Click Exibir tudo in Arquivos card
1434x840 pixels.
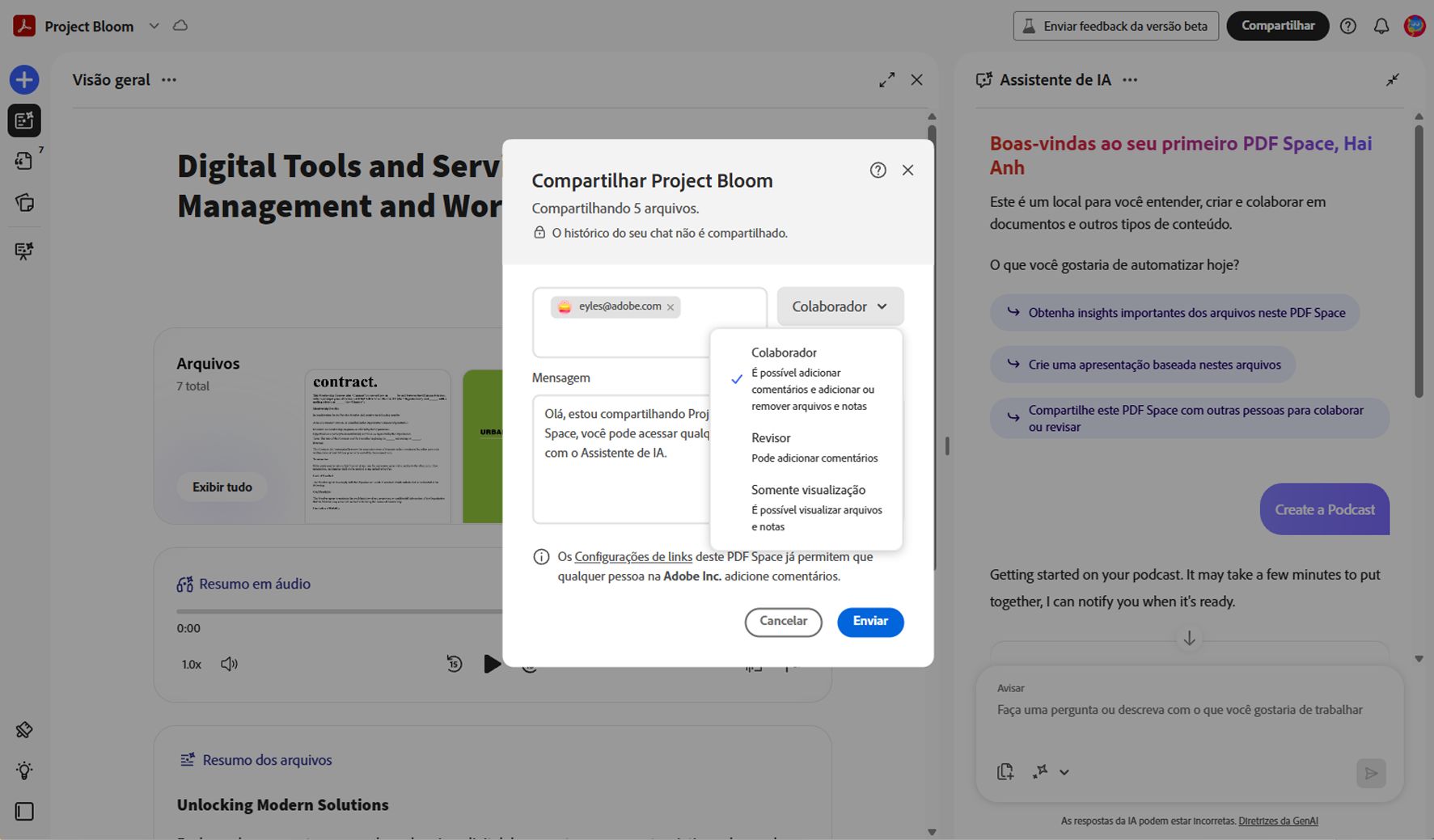(222, 487)
